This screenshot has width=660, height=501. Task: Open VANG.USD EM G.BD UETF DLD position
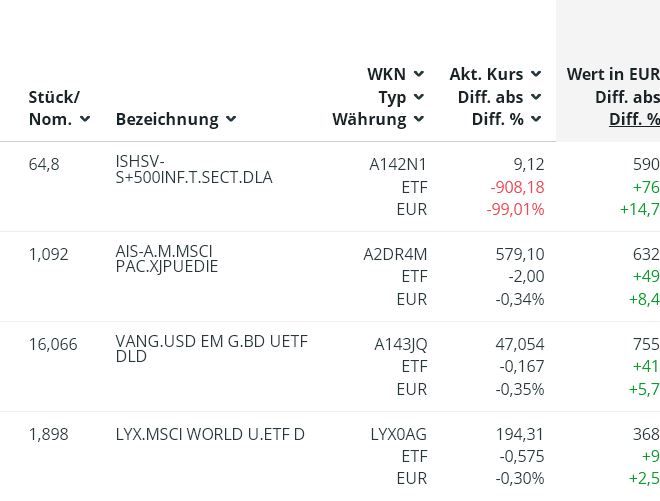click(211, 349)
